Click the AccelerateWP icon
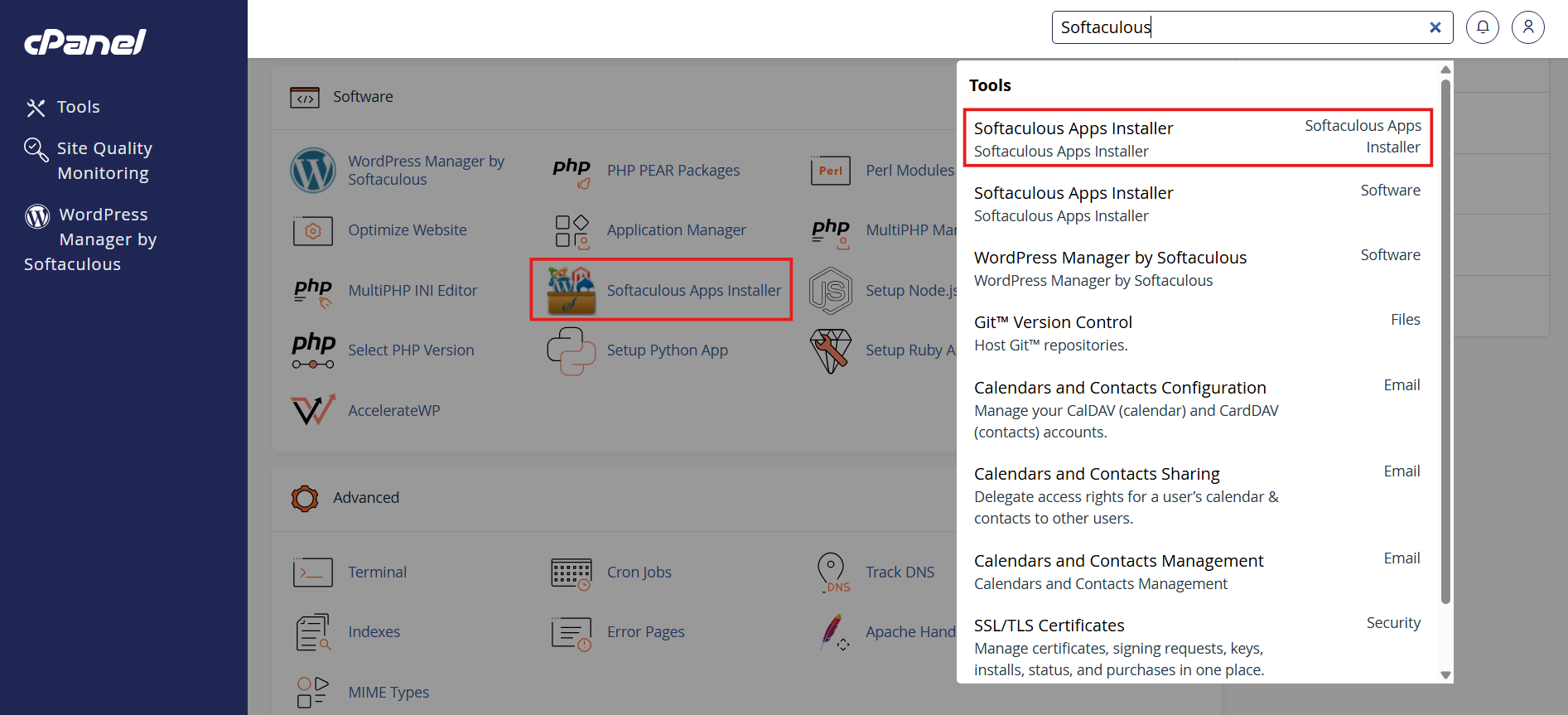This screenshot has height=715, width=1568. (x=313, y=410)
